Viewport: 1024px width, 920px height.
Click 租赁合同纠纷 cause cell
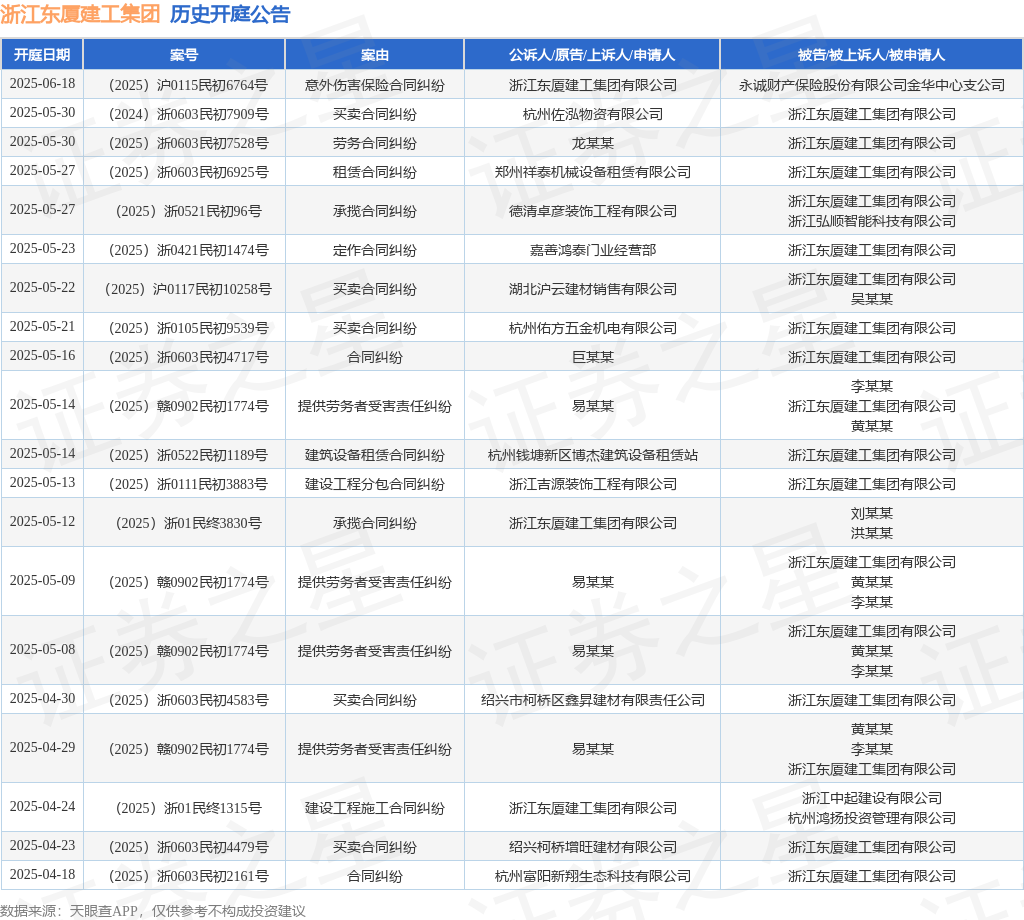(x=375, y=172)
